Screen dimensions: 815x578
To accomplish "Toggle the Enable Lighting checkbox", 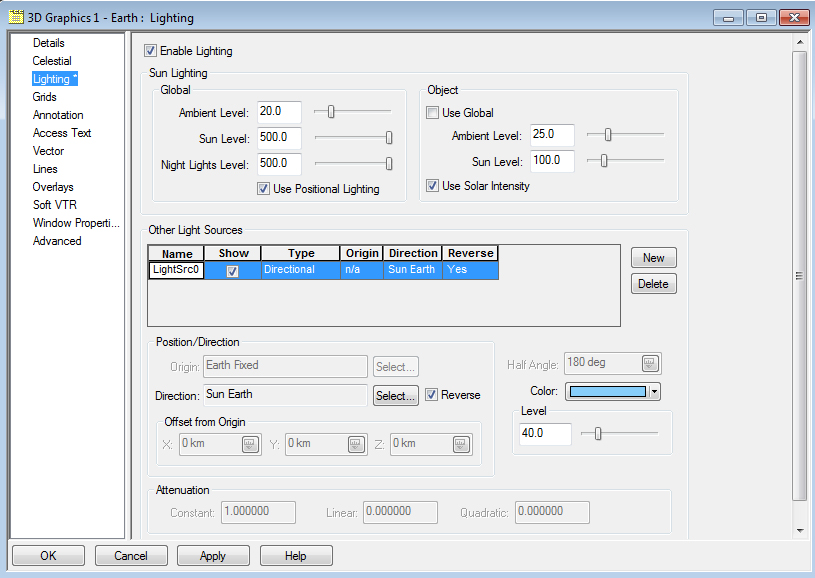I will click(x=151, y=51).
